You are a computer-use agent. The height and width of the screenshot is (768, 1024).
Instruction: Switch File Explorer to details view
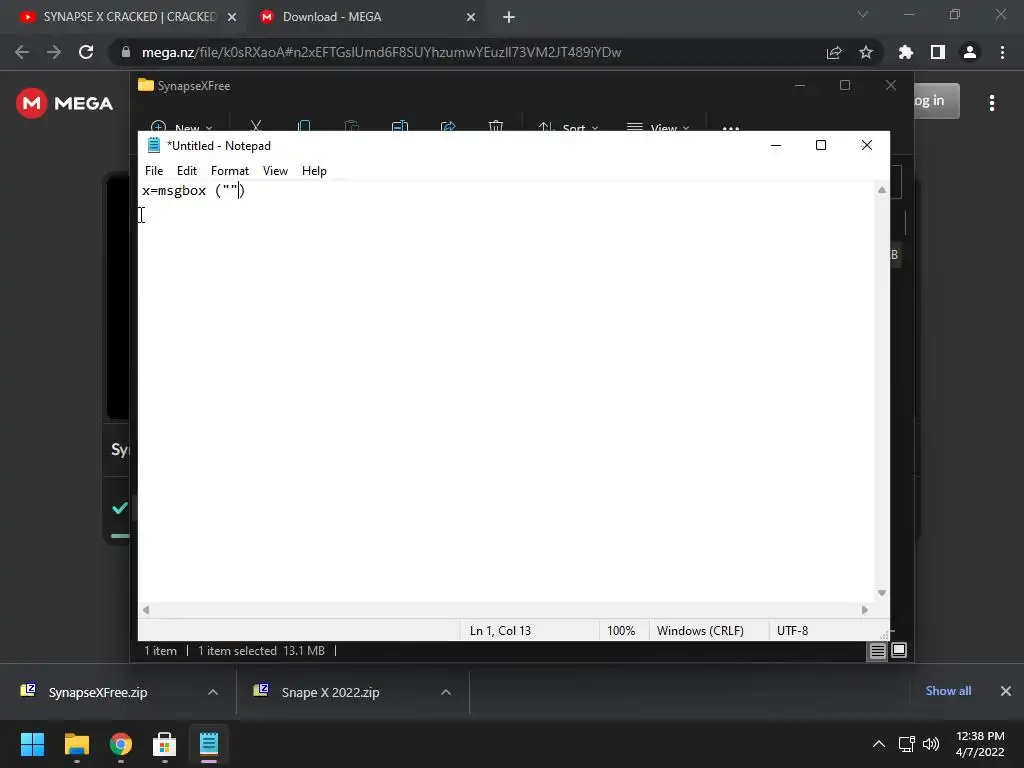point(877,651)
